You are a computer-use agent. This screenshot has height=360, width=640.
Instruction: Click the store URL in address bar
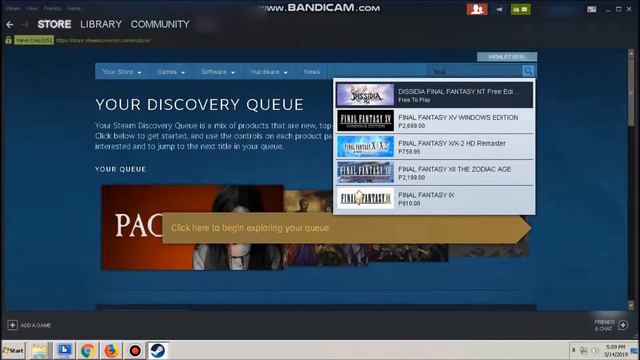pos(103,40)
